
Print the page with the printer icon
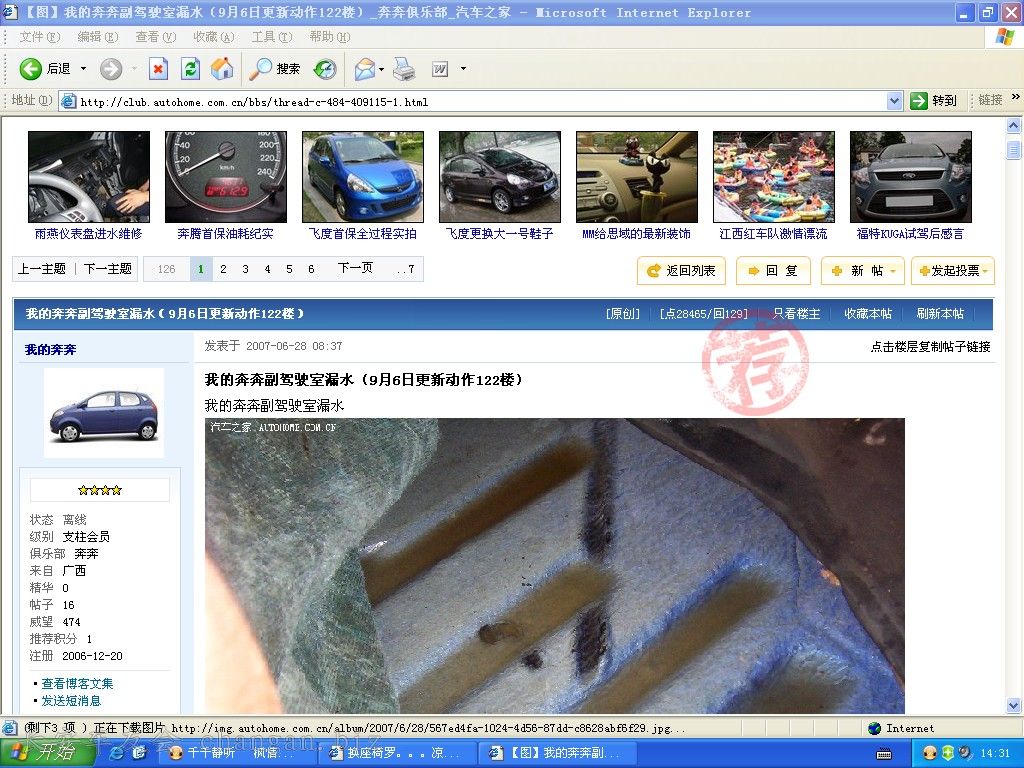point(404,69)
